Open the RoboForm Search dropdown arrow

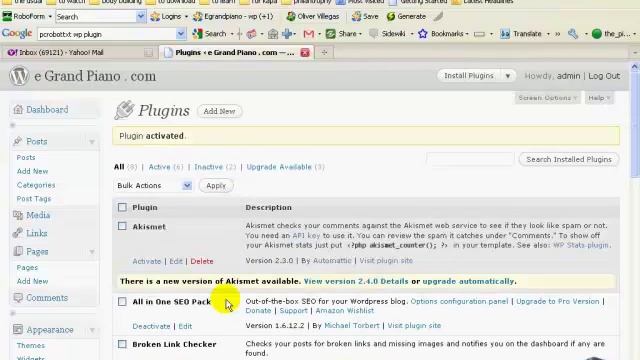coord(140,16)
